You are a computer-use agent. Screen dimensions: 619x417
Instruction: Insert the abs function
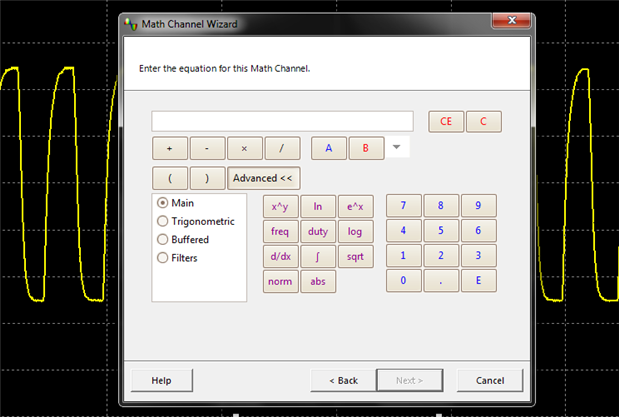(x=318, y=281)
